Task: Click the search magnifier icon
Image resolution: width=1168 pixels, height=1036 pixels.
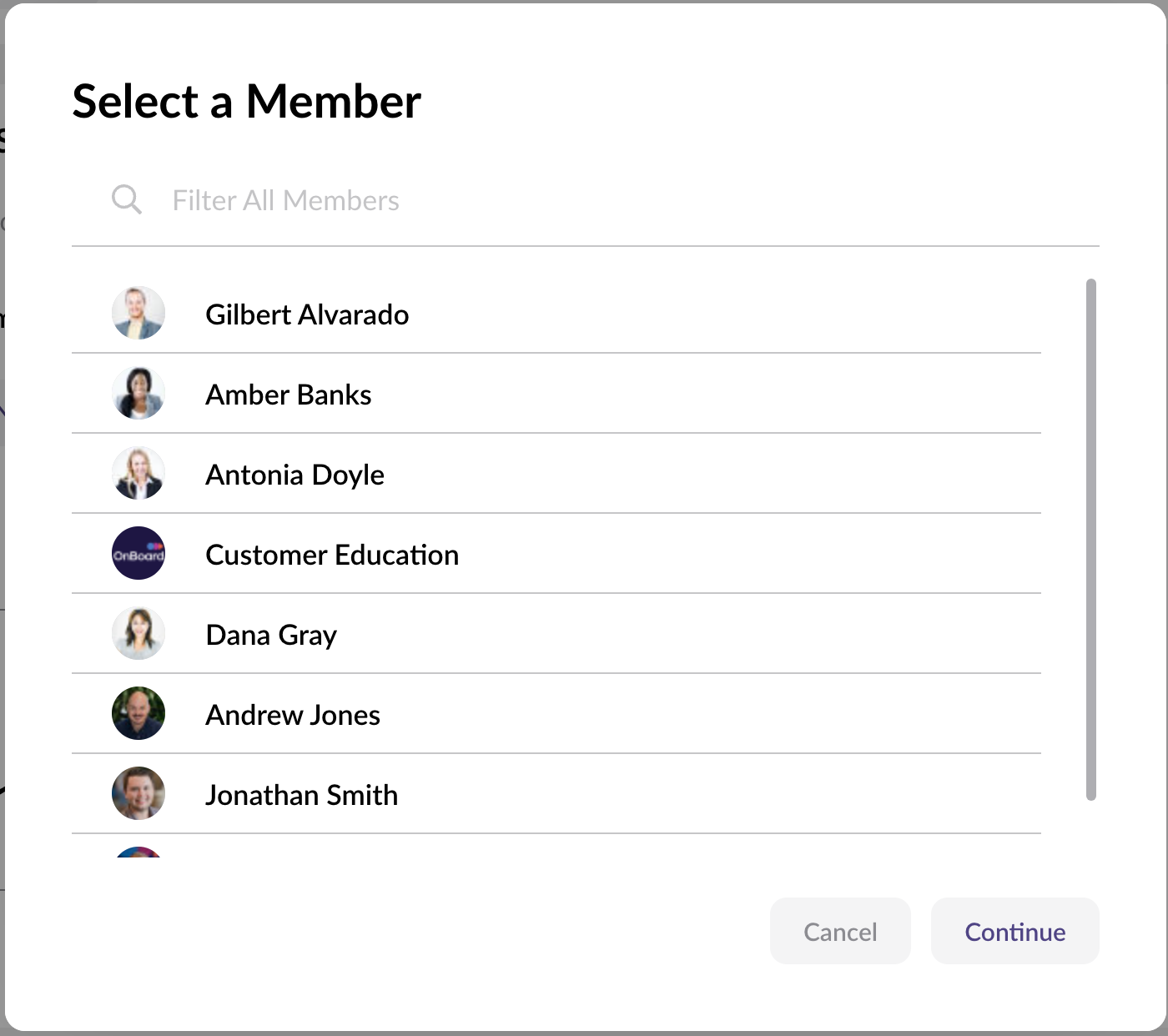Action: pyautogui.click(x=126, y=200)
